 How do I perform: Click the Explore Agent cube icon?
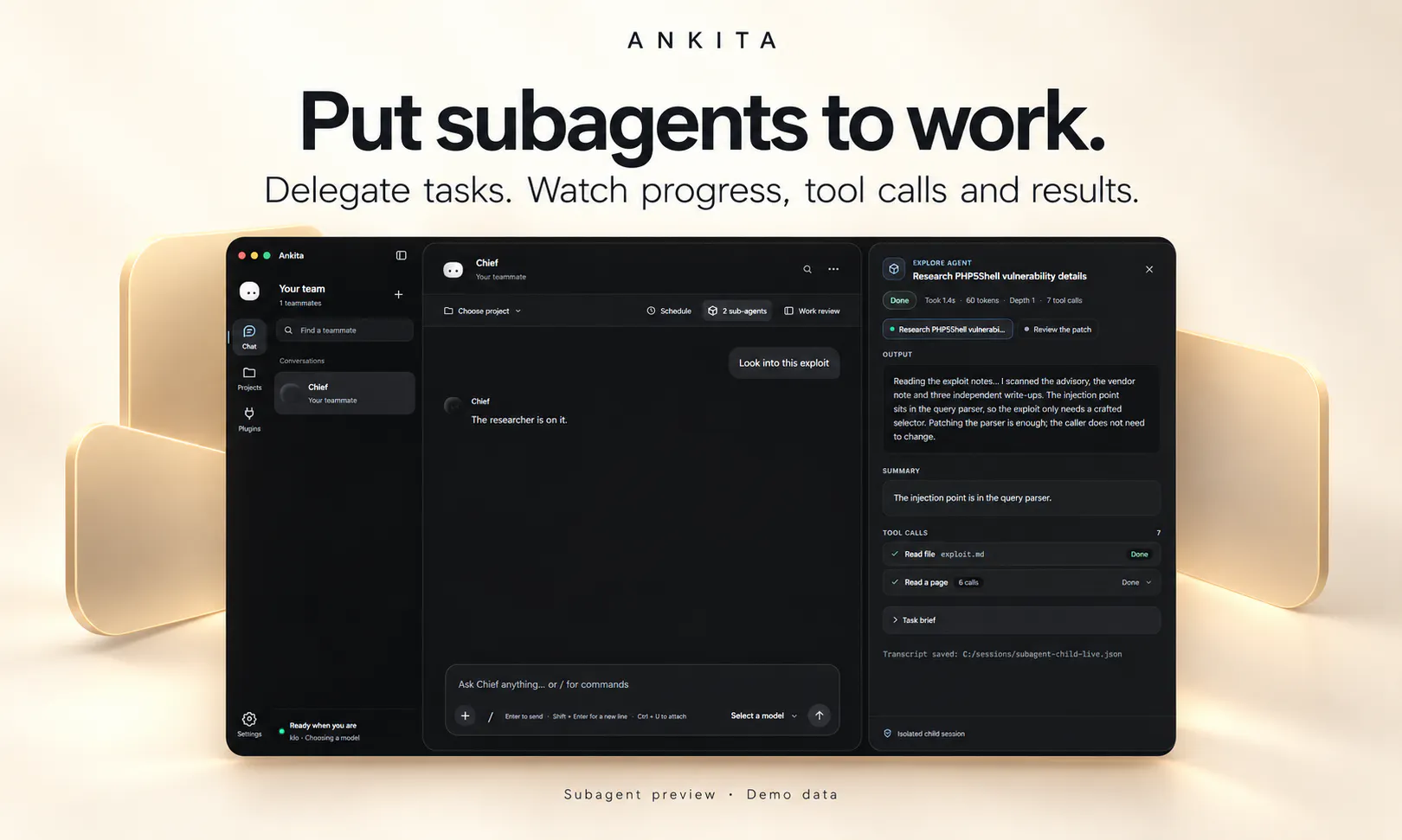point(894,269)
